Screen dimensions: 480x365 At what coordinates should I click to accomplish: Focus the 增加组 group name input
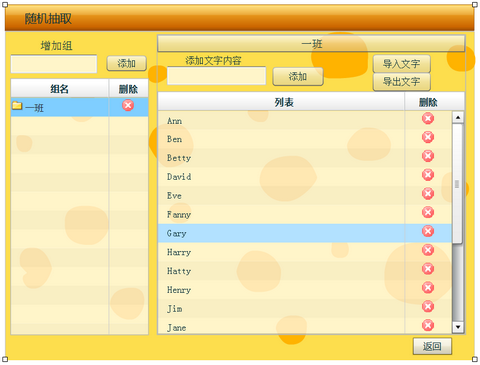tap(54, 64)
